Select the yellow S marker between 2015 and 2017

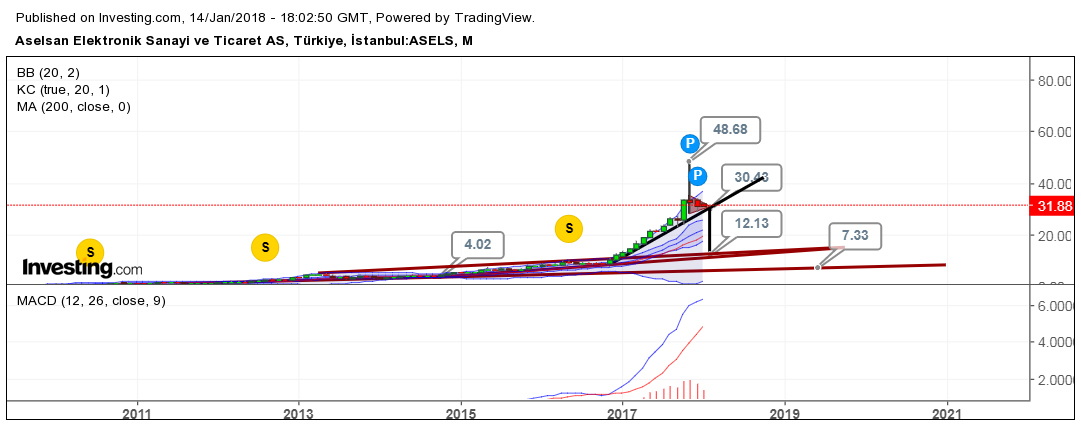[569, 228]
